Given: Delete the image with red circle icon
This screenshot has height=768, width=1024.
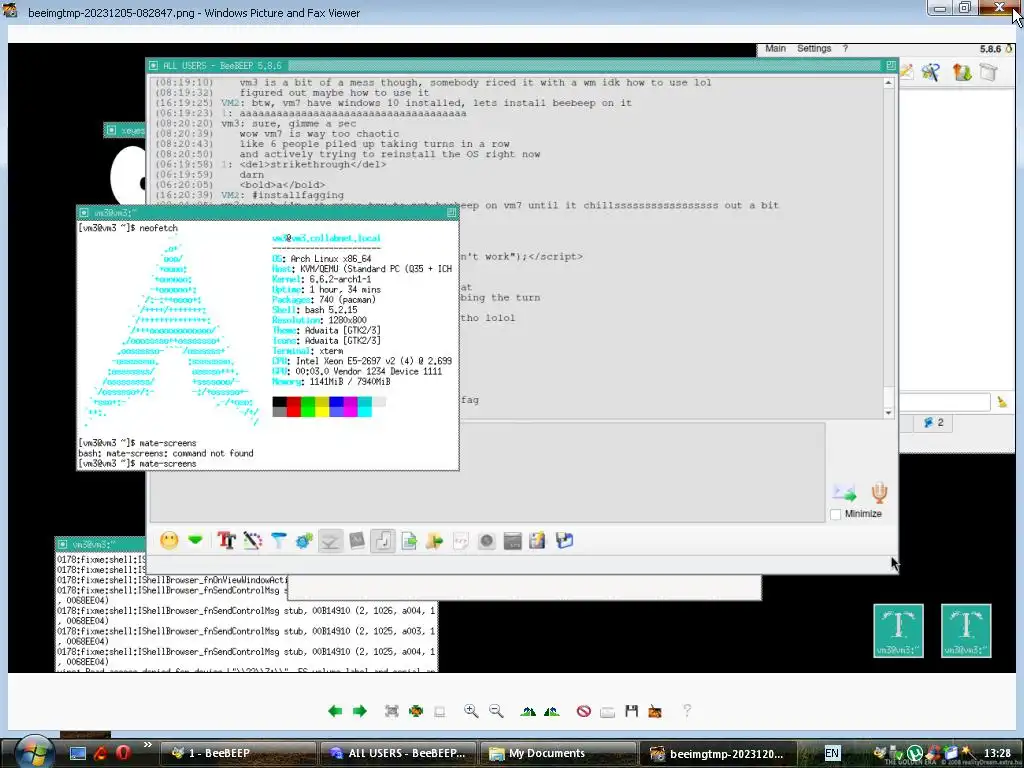Looking at the screenshot, I should pyautogui.click(x=584, y=711).
